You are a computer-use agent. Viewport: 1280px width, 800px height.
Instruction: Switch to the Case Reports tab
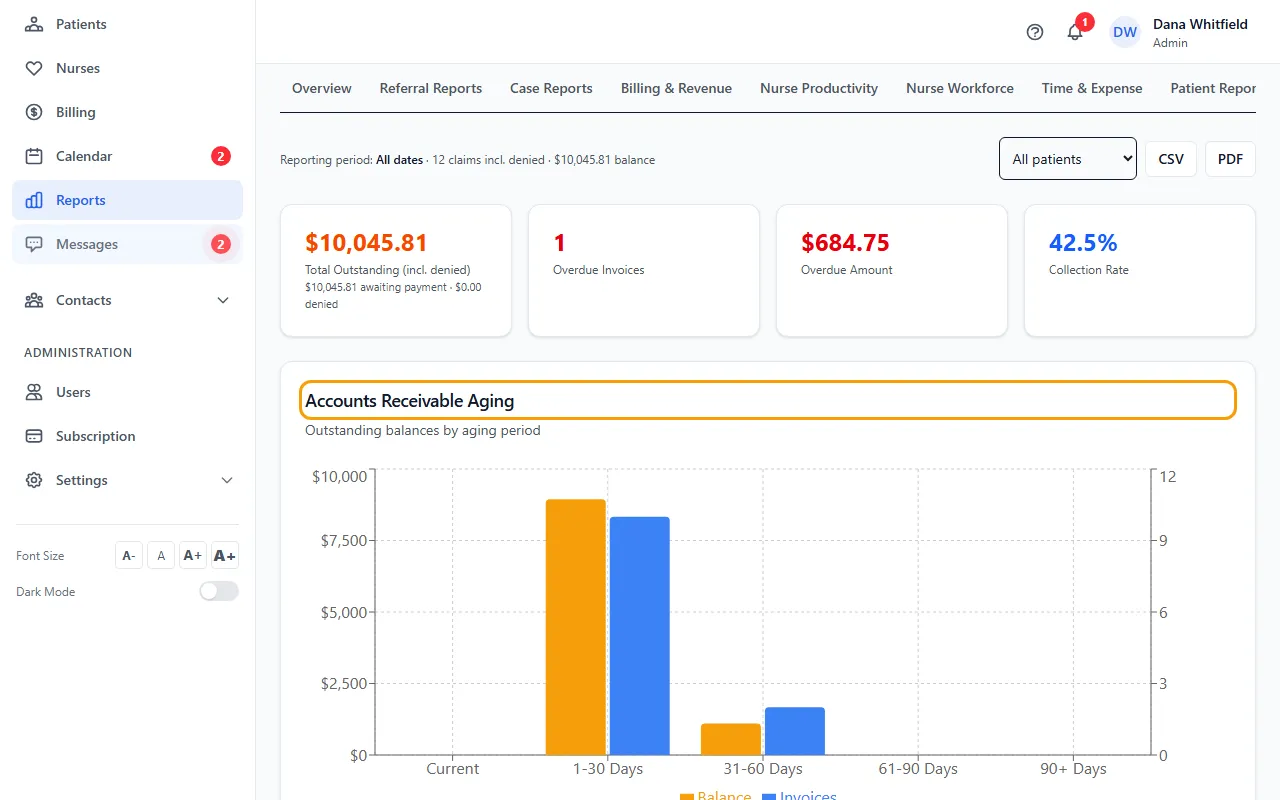point(551,88)
